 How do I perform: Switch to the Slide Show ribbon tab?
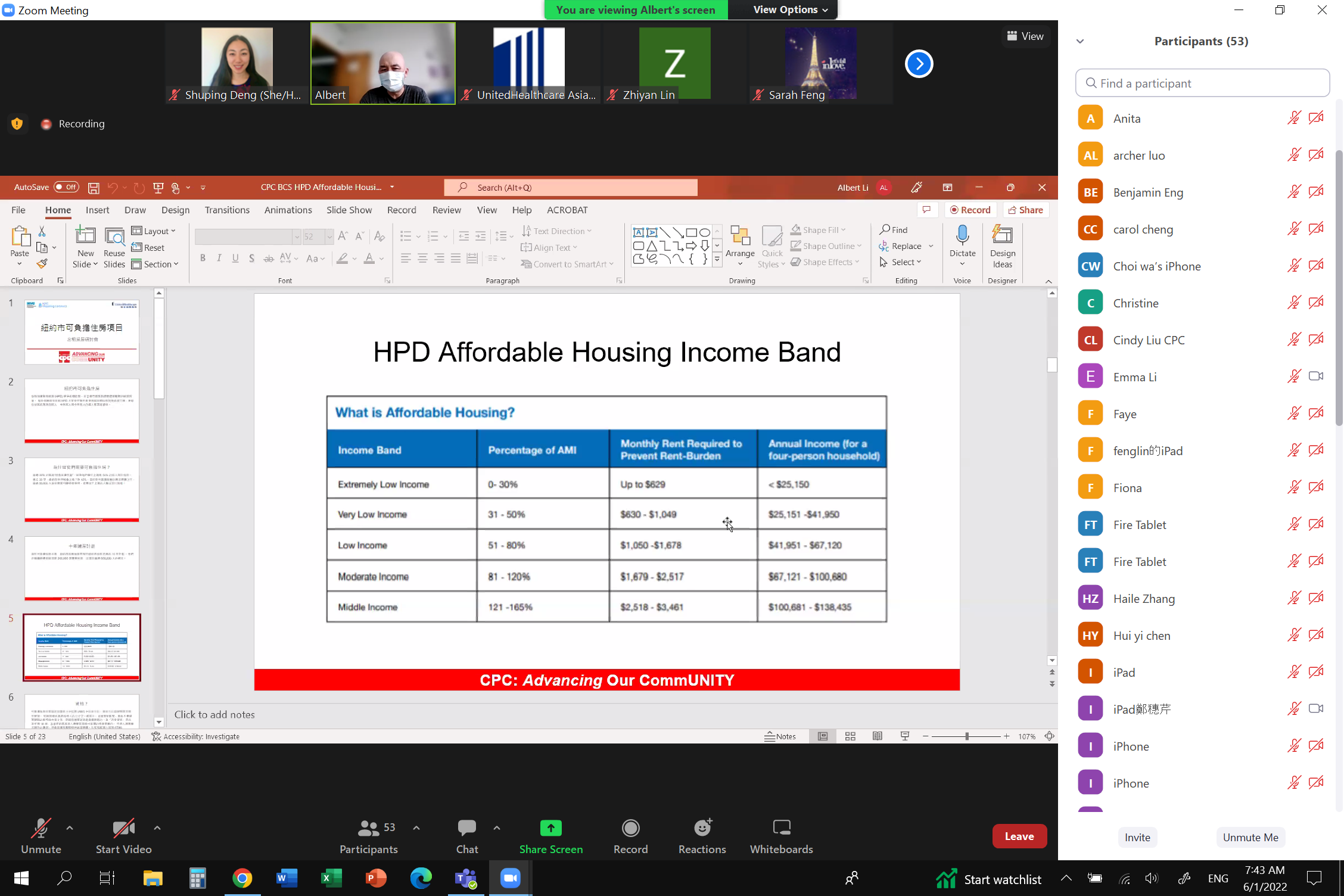coord(349,210)
